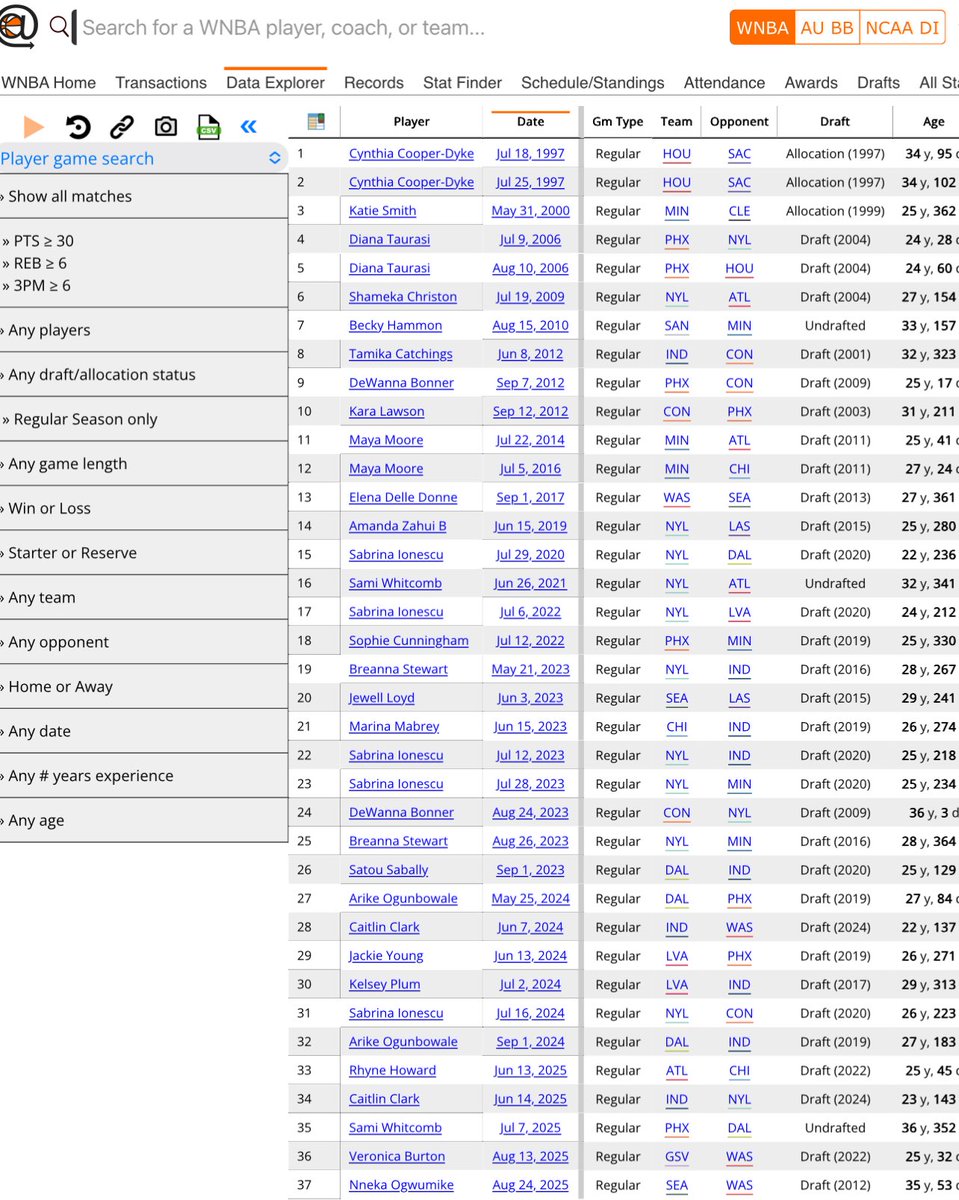The width and height of the screenshot is (959, 1200).
Task: Select the WNBA league toggle
Action: [x=762, y=28]
